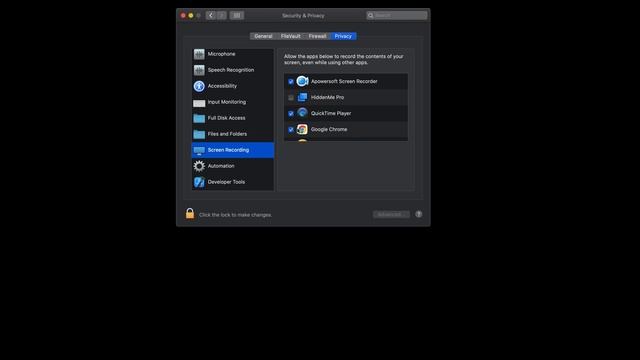Image resolution: width=640 pixels, height=360 pixels.
Task: Select Speech Recognition label in the list
Action: point(231,70)
